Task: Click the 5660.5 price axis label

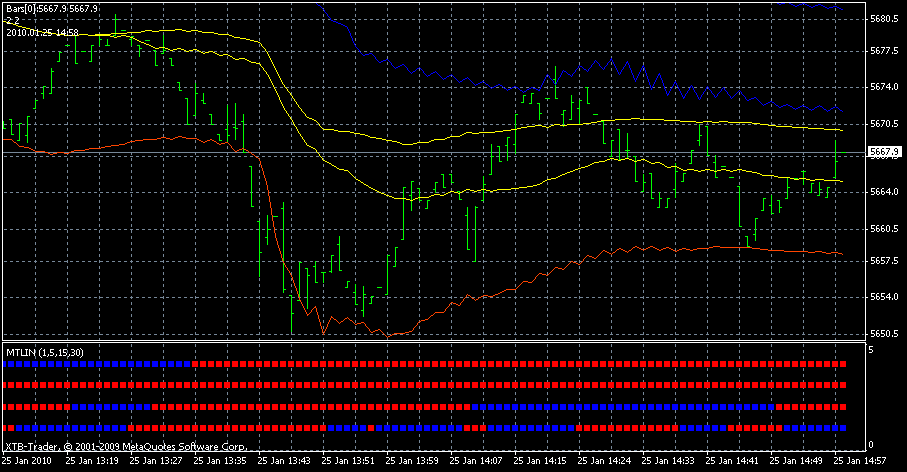Action: [884, 228]
